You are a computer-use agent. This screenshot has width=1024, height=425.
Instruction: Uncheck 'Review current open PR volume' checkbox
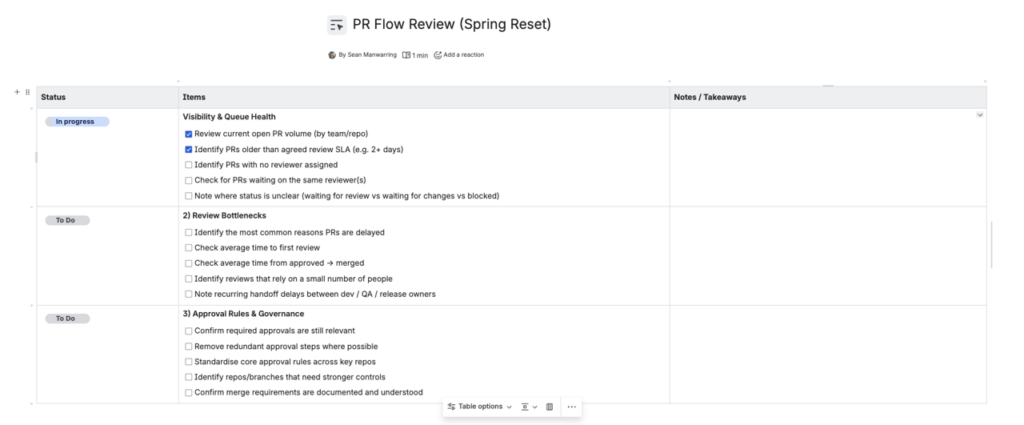click(189, 133)
